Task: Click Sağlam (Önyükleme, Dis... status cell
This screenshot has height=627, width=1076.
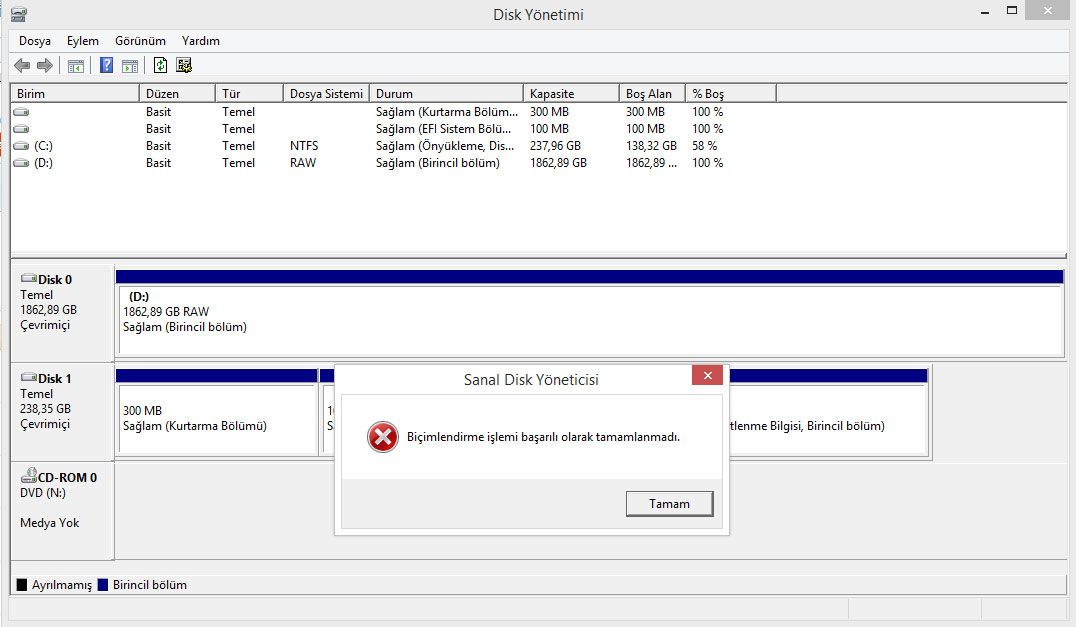Action: click(x=445, y=145)
